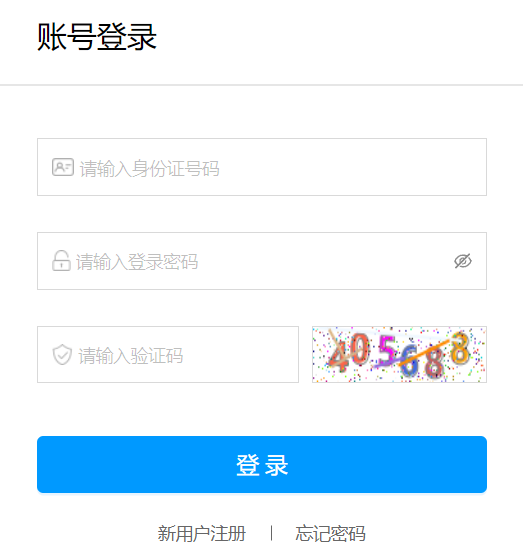Viewport: 523px width, 559px height.
Task: Click the horizontal divider below 账号登录
Action: point(261,85)
